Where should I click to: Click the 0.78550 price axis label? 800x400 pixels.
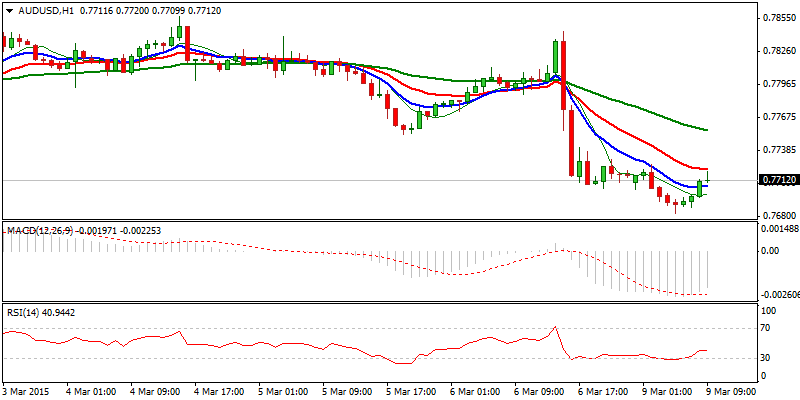[x=777, y=18]
